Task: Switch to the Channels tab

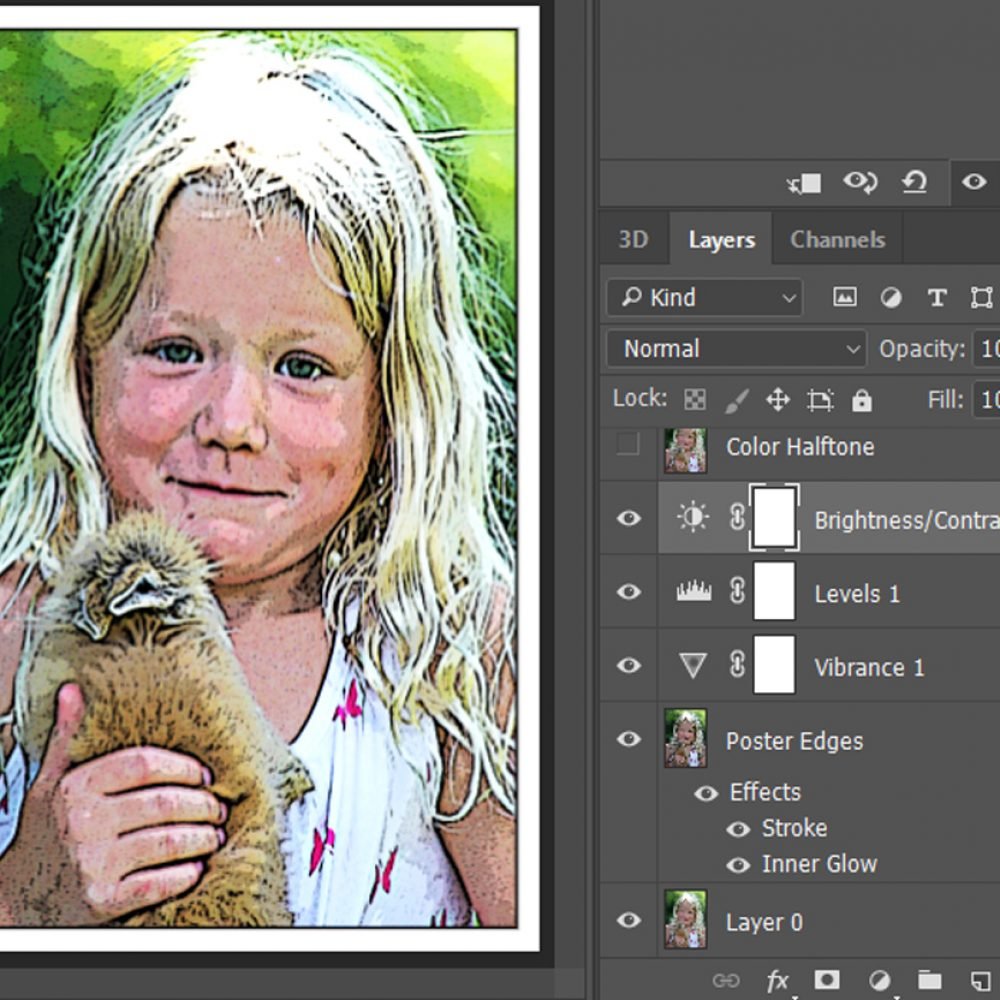Action: [x=837, y=239]
